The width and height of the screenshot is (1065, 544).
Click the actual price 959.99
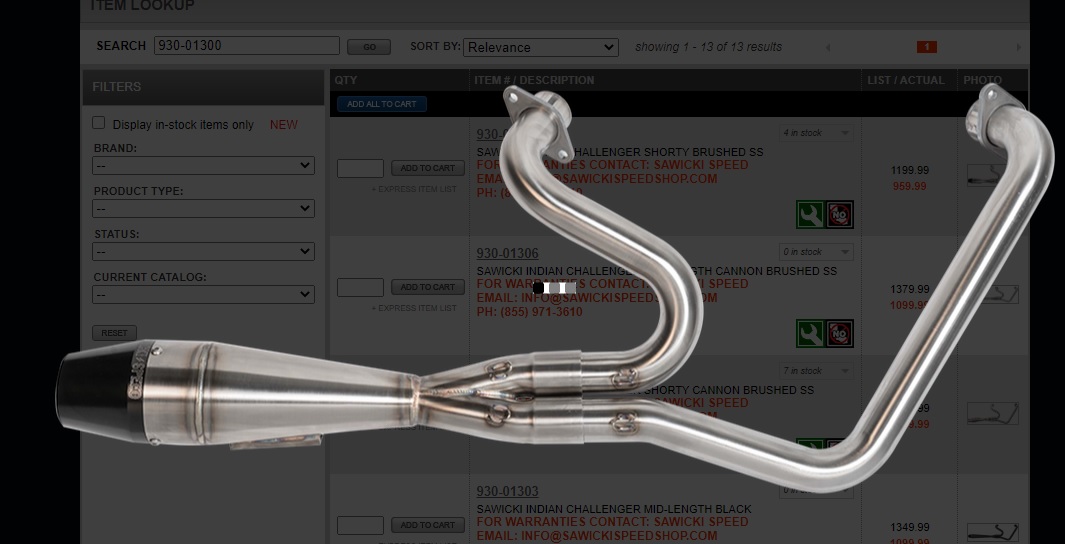909,186
